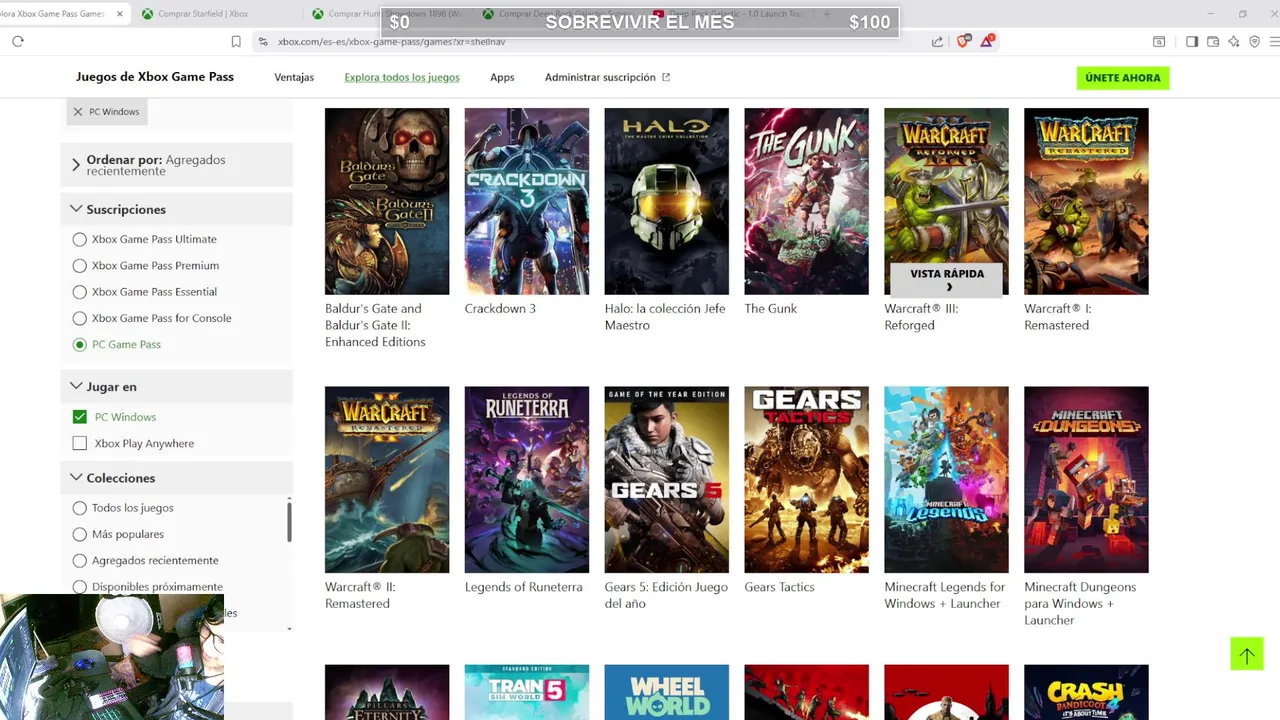Open The Gunk cover art
The height and width of the screenshot is (720, 1280).
click(x=807, y=201)
